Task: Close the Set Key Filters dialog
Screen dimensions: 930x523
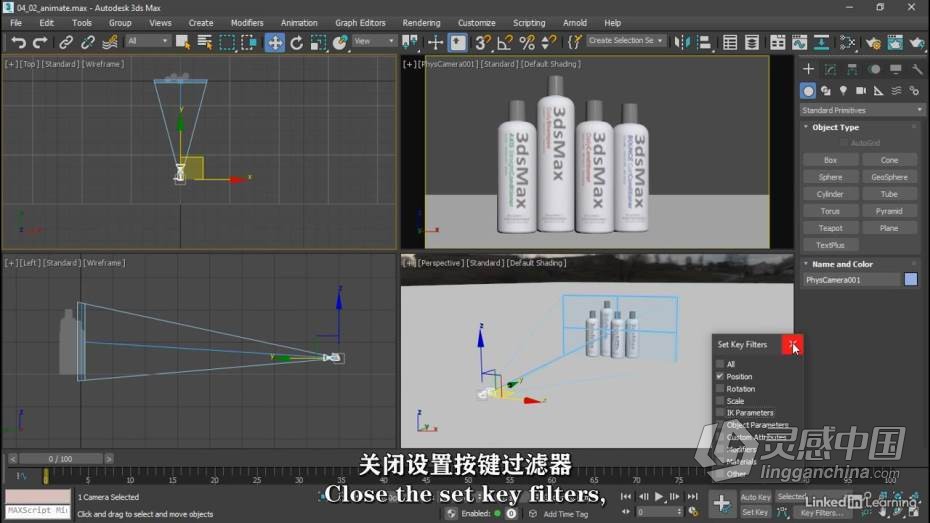Action: point(792,345)
